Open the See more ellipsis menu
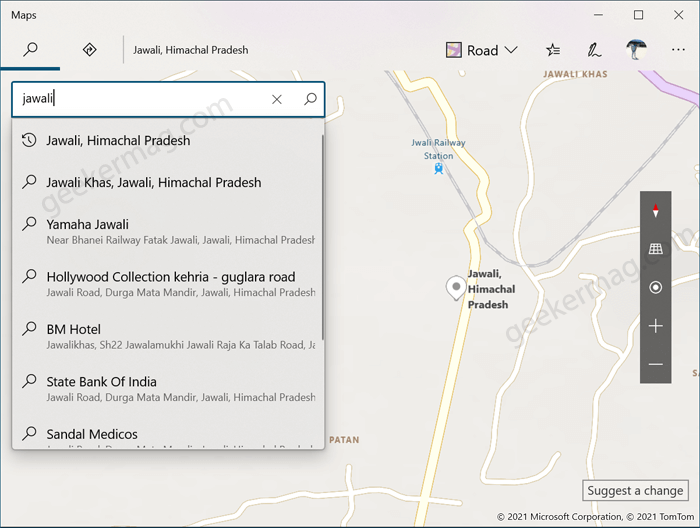 coord(678,50)
